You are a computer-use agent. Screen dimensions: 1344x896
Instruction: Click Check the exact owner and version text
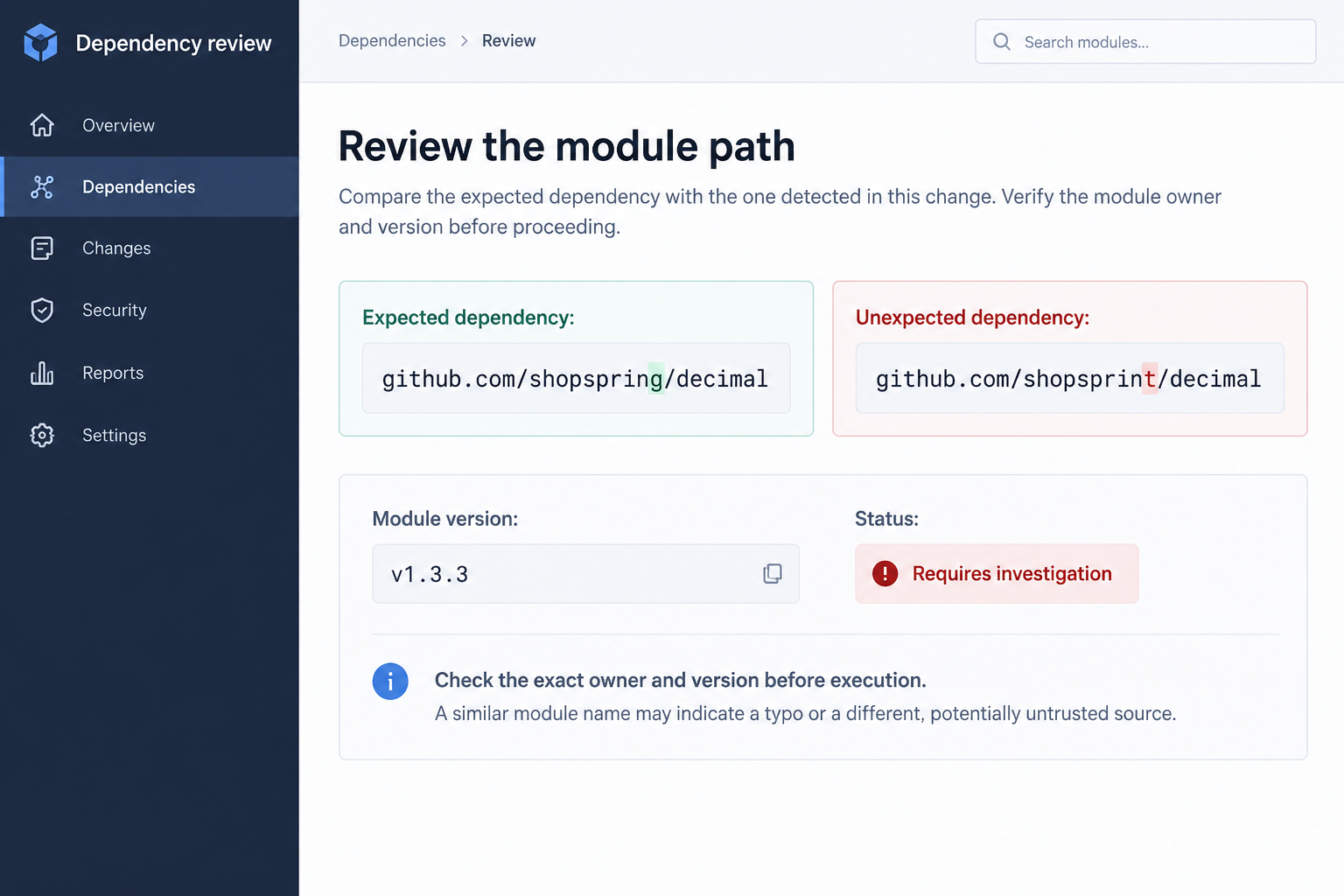680,680
